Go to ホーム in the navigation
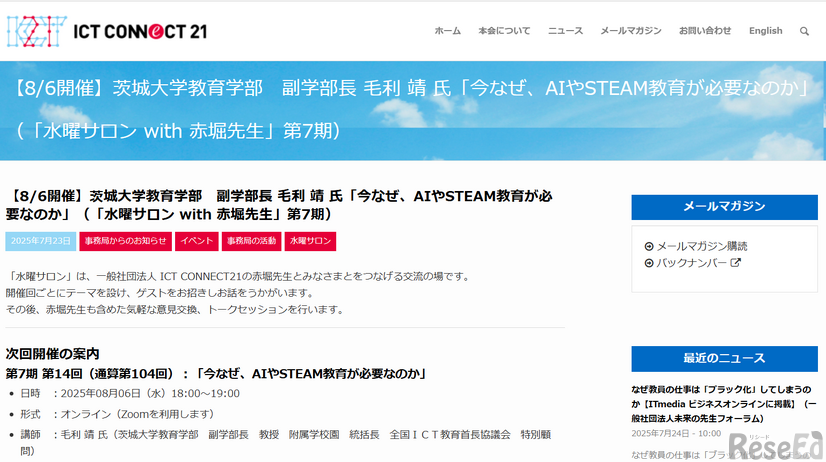Image resolution: width=826 pixels, height=462 pixels. point(447,31)
